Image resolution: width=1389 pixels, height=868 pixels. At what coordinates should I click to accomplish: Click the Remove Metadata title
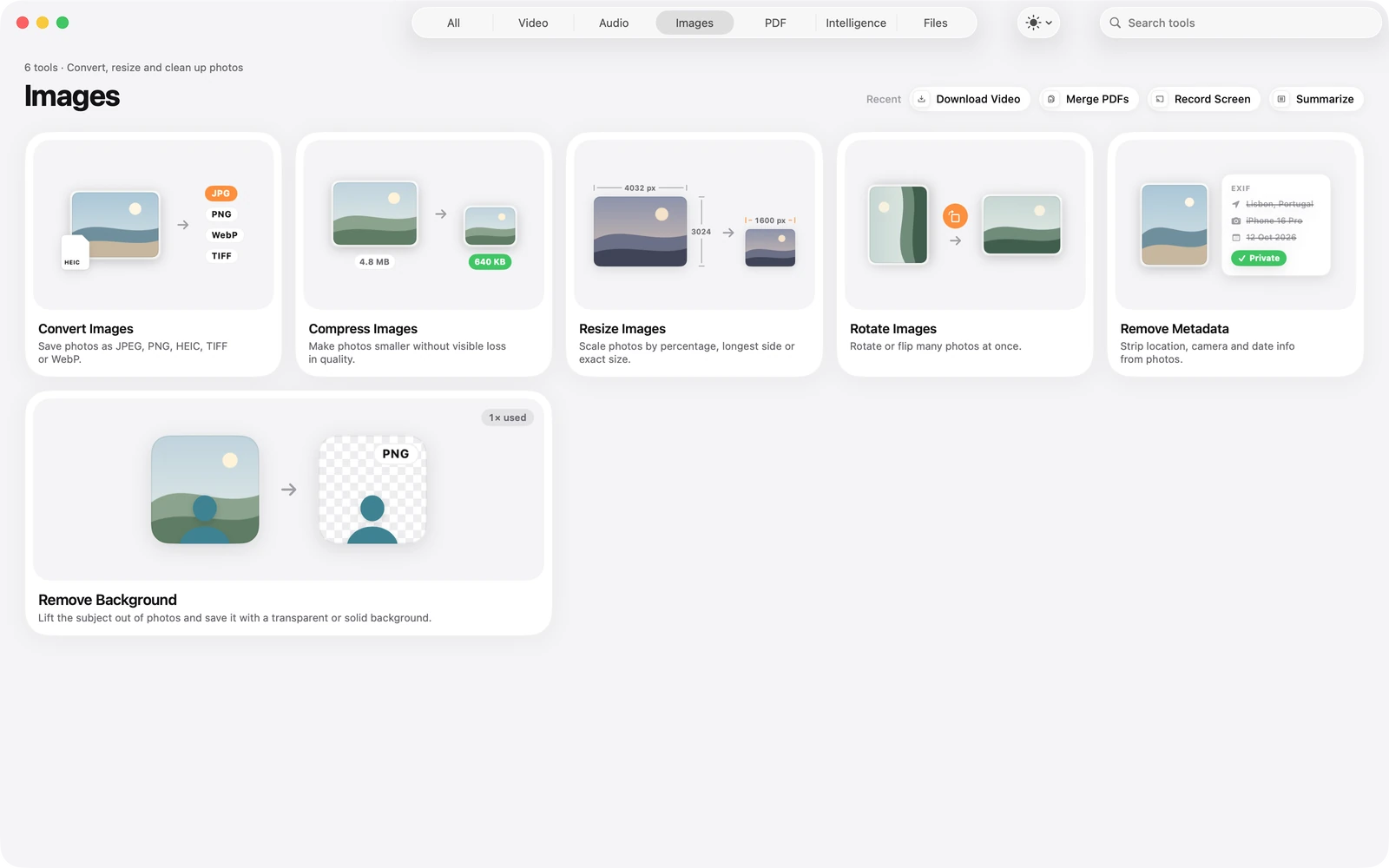tap(1175, 329)
